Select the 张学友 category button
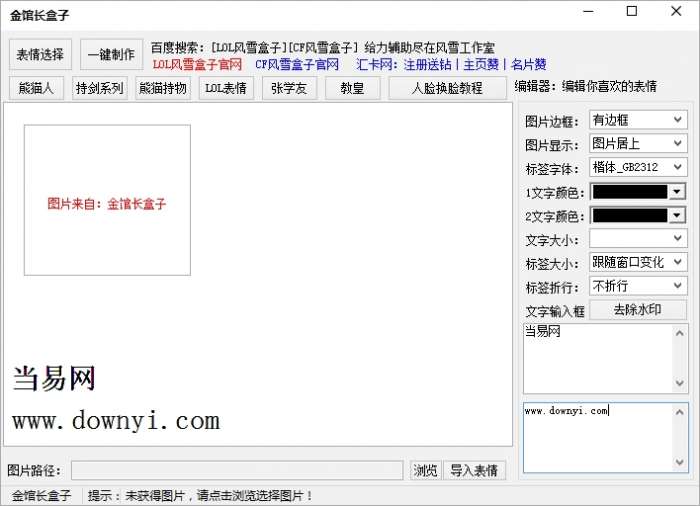 pos(289,88)
